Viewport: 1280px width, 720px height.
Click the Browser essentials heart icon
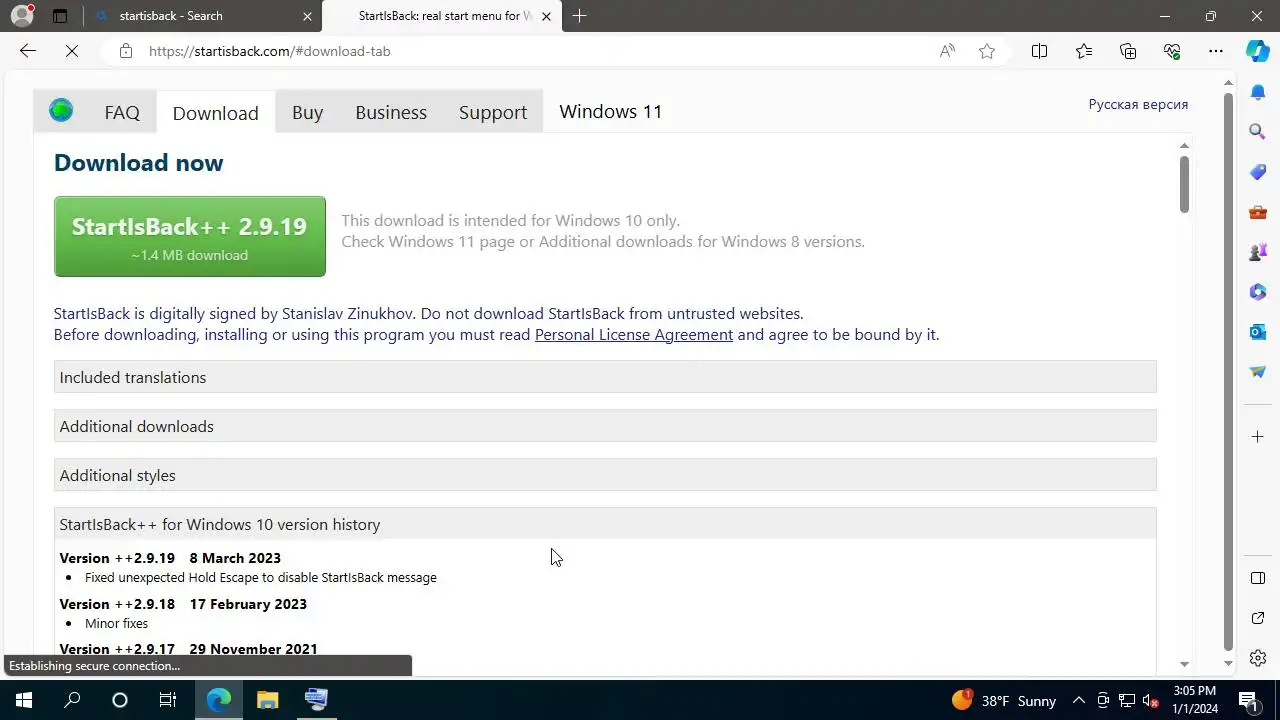[x=1172, y=51]
